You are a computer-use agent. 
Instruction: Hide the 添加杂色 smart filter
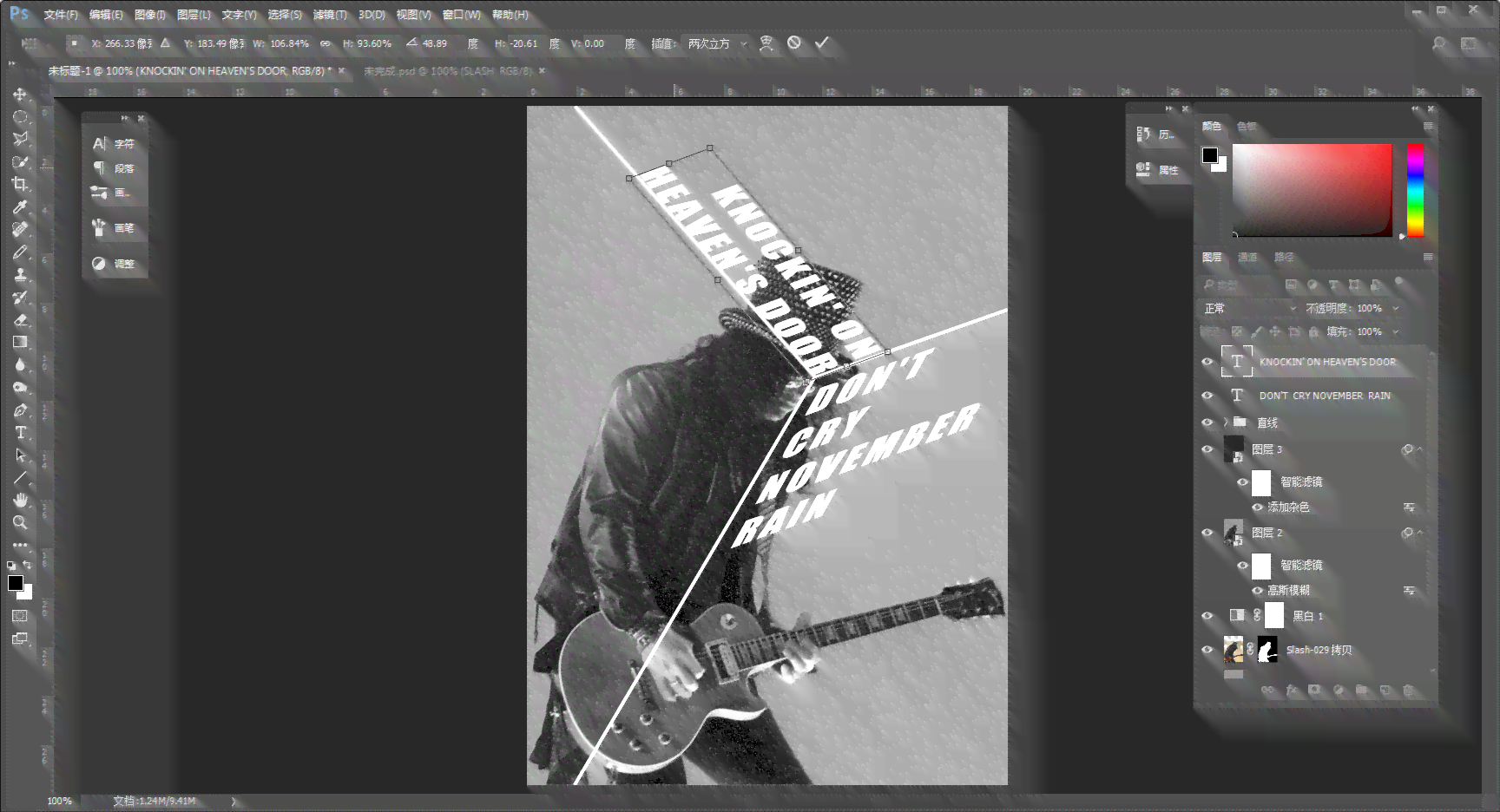pos(1257,507)
